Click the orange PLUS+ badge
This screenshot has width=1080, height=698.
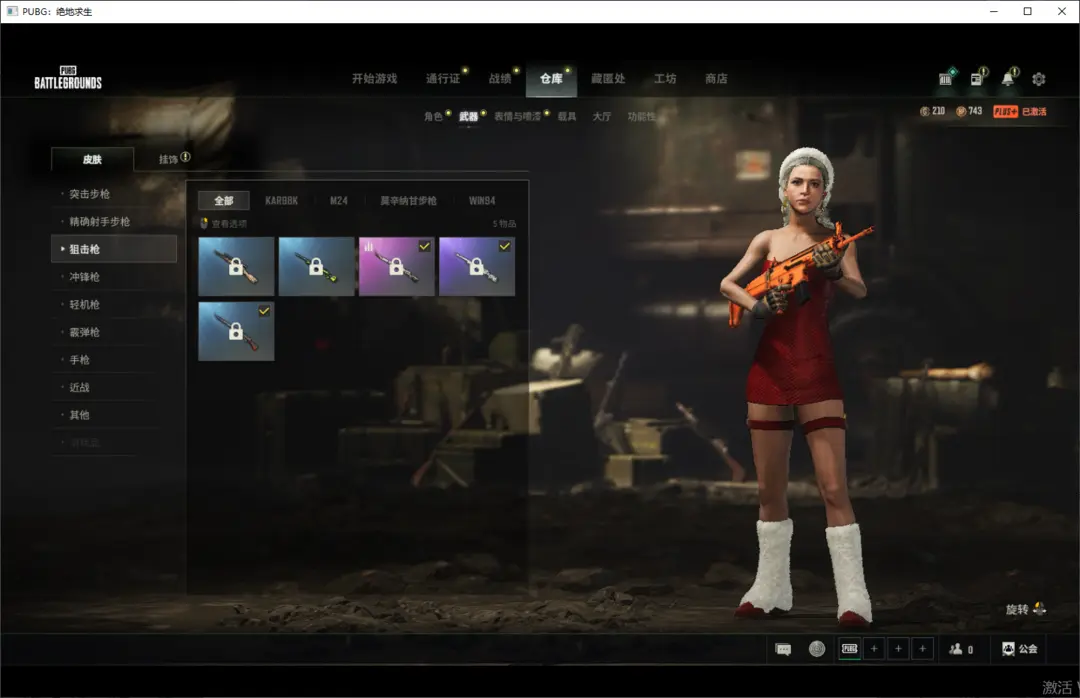[x=1006, y=112]
